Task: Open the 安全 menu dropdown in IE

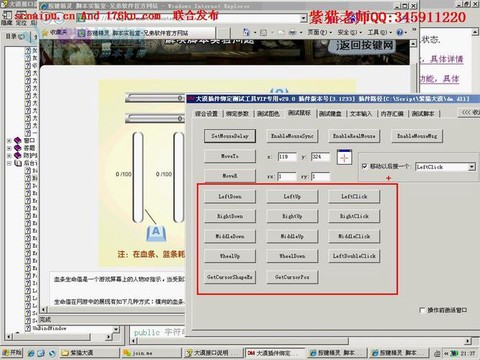Action: (349, 32)
